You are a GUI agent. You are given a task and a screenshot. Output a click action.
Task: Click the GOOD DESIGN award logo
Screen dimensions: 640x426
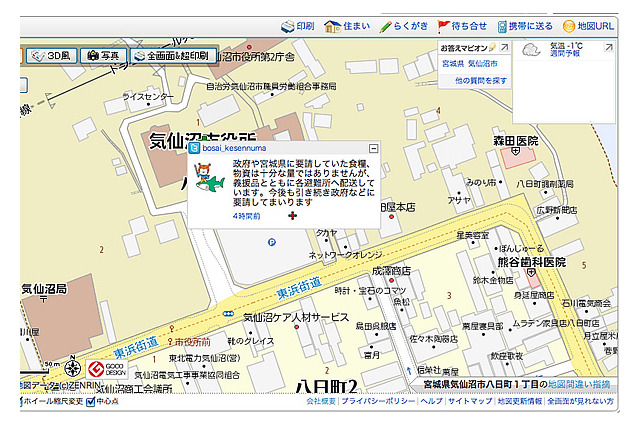click(x=107, y=369)
